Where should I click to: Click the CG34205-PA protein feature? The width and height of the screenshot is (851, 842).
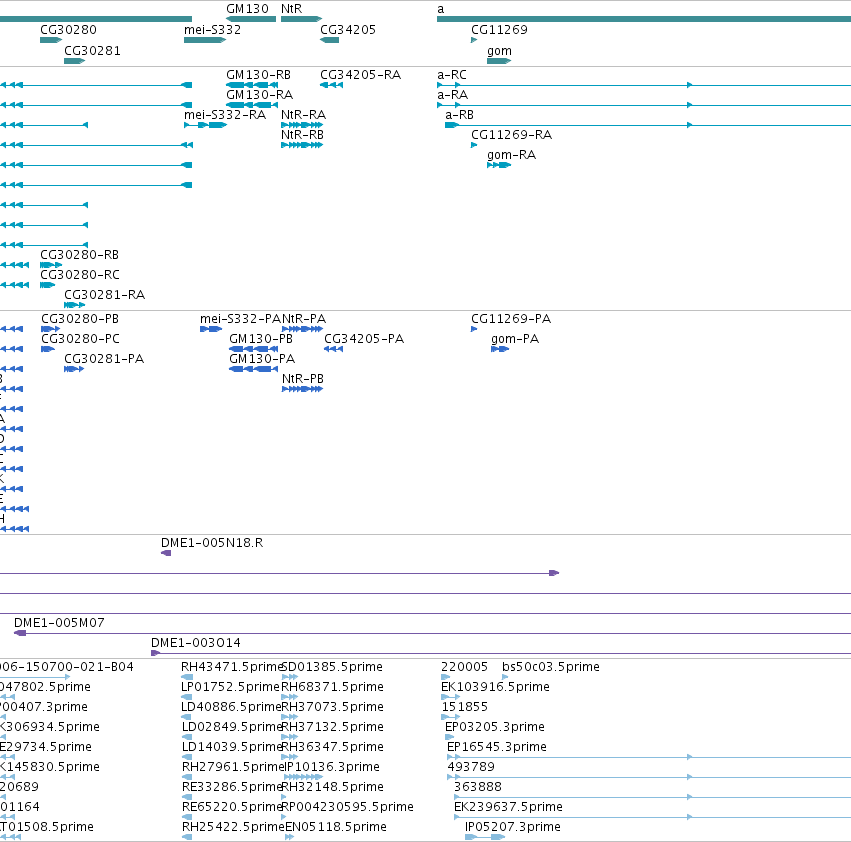(333, 349)
